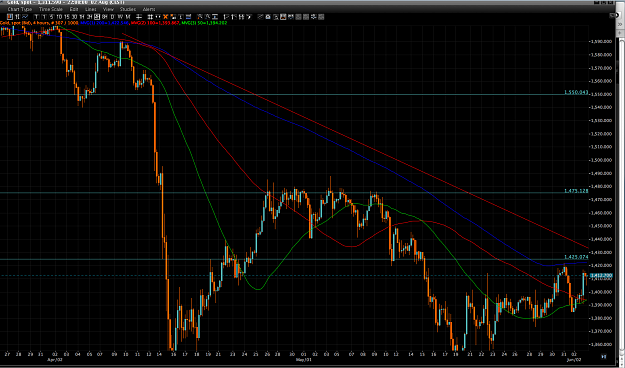Select the highlighted 4H interval button
Image resolution: width=625 pixels, height=368 pixels.
(97, 16)
